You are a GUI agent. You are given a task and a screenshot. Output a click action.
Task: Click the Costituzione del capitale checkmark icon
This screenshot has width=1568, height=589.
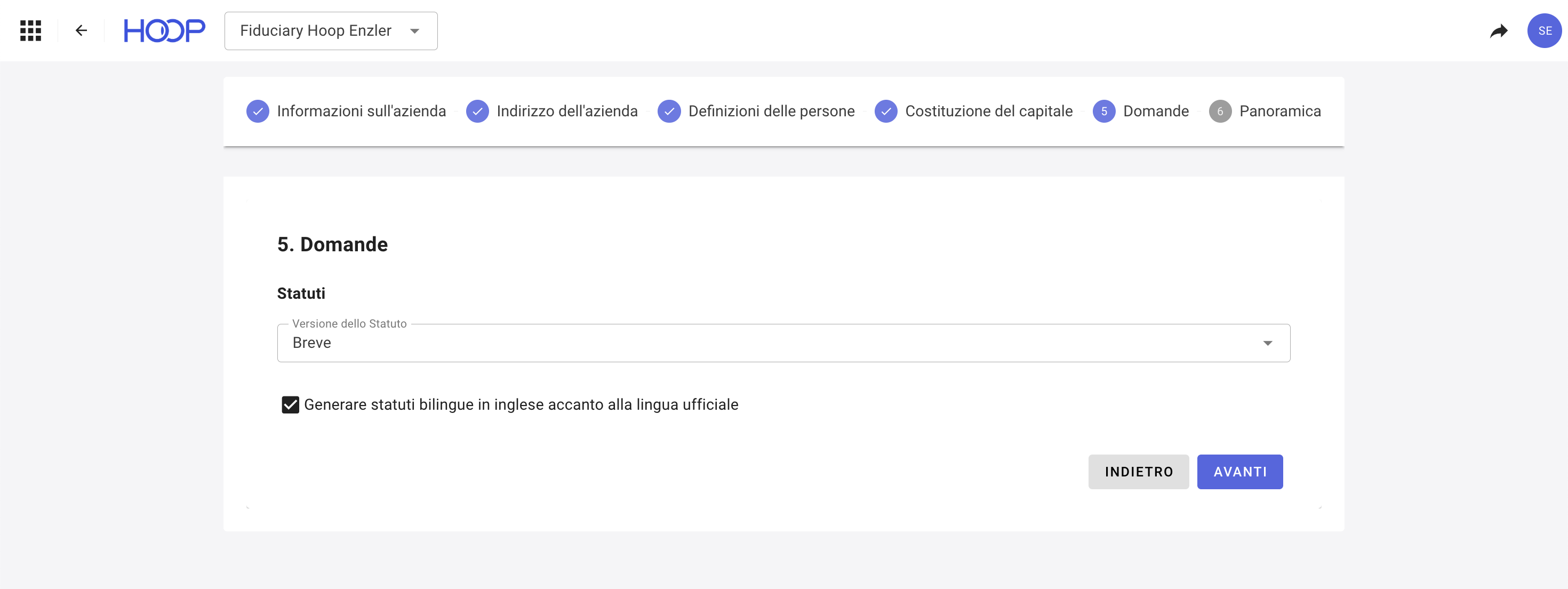[886, 112]
